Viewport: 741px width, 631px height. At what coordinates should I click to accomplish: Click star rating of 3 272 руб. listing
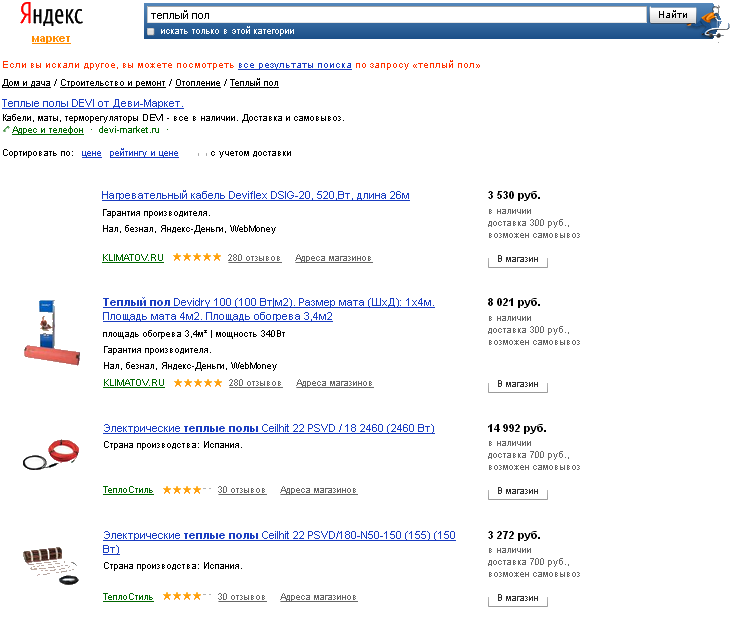pos(186,596)
